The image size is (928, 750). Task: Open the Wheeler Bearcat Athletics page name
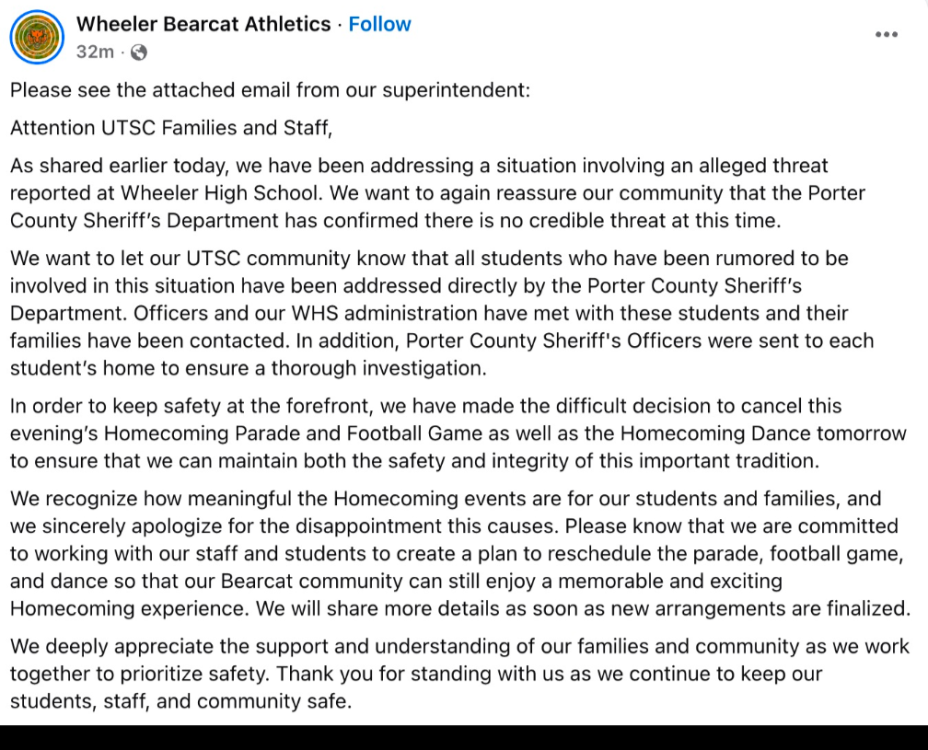203,24
